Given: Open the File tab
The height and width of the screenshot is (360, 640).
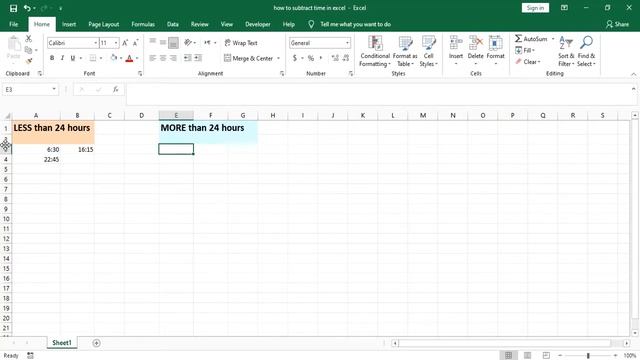Looking at the screenshot, I should pyautogui.click(x=13, y=24).
